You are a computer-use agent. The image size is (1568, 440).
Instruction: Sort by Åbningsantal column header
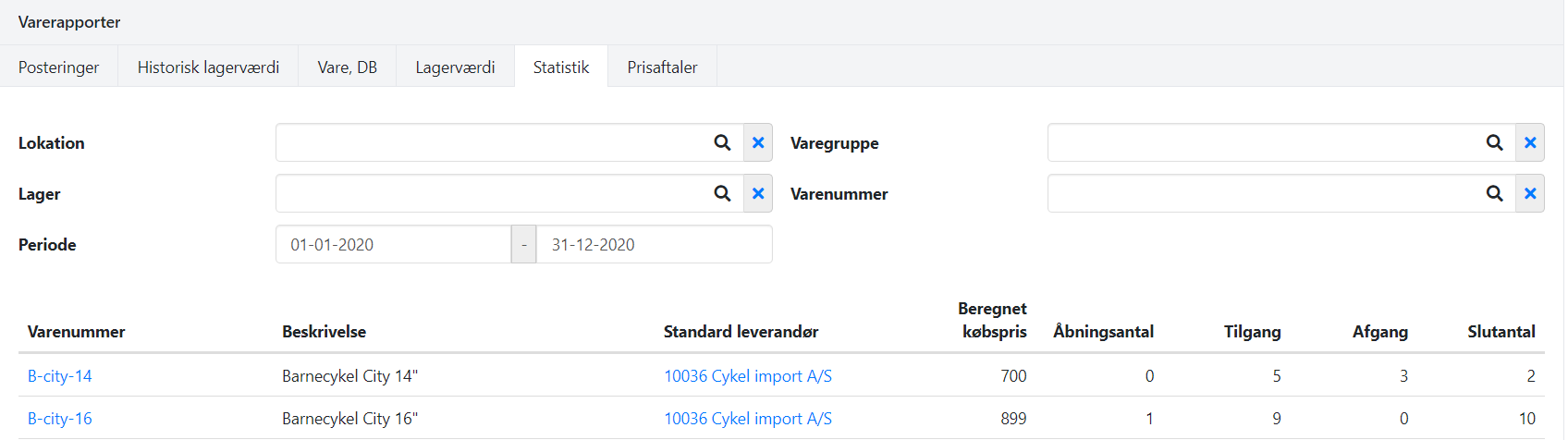tap(1104, 332)
